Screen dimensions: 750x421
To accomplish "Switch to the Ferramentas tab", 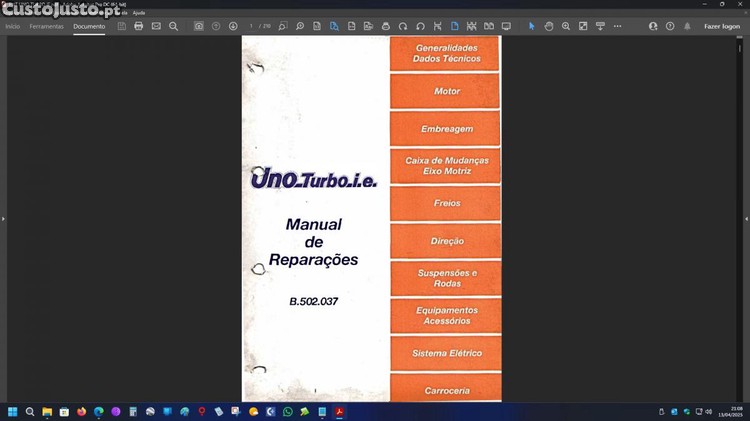I will point(46,26).
